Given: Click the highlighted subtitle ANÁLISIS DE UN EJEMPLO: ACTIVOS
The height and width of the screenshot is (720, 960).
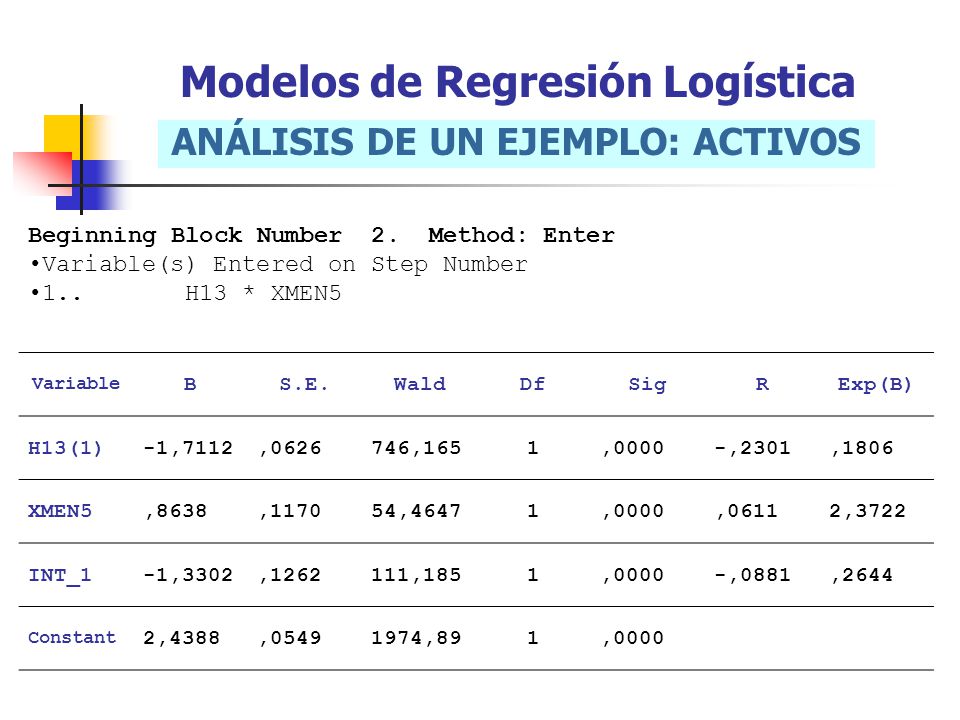Looking at the screenshot, I should click(x=516, y=143).
